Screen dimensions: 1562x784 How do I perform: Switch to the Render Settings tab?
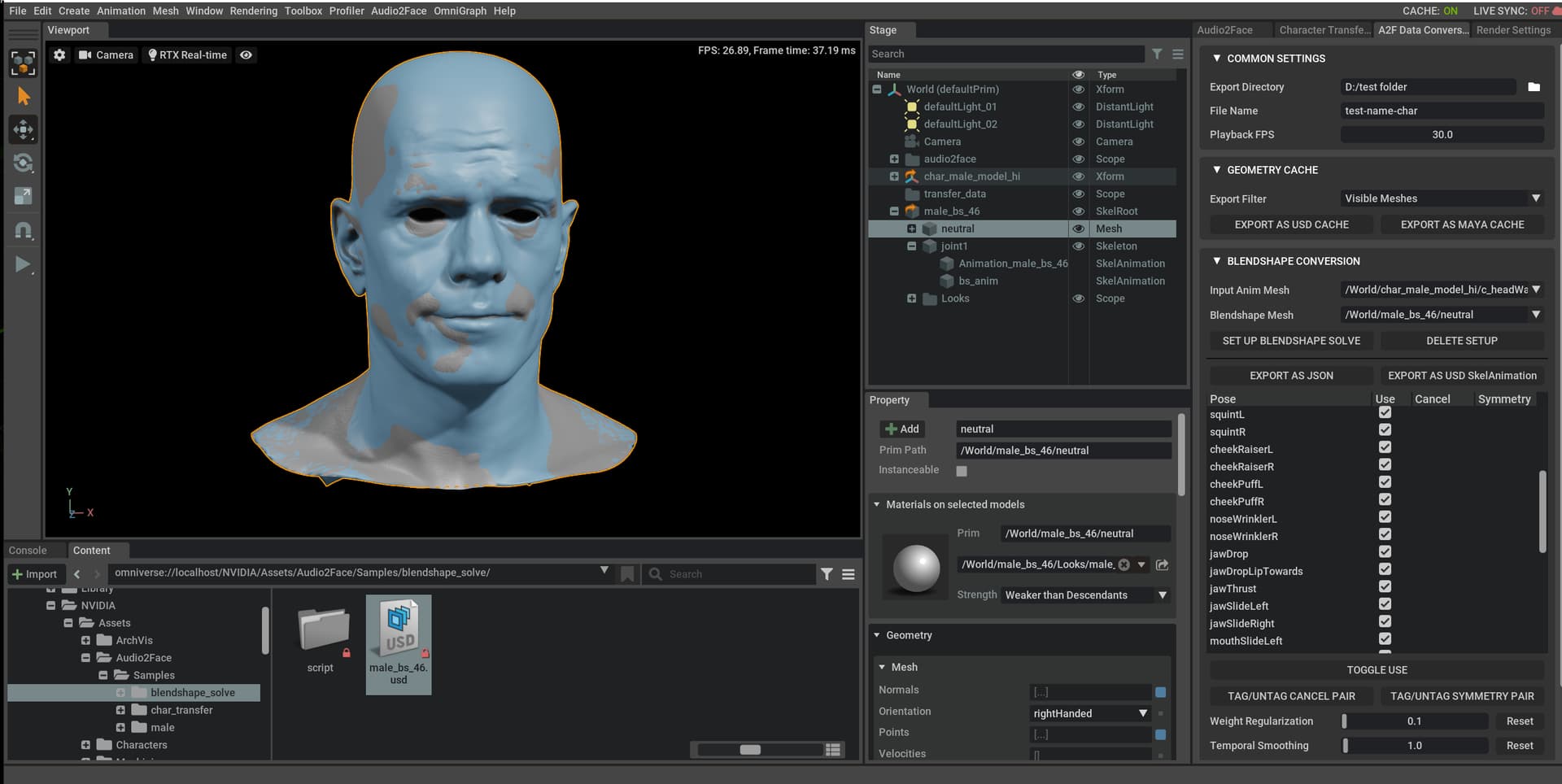pyautogui.click(x=1513, y=30)
